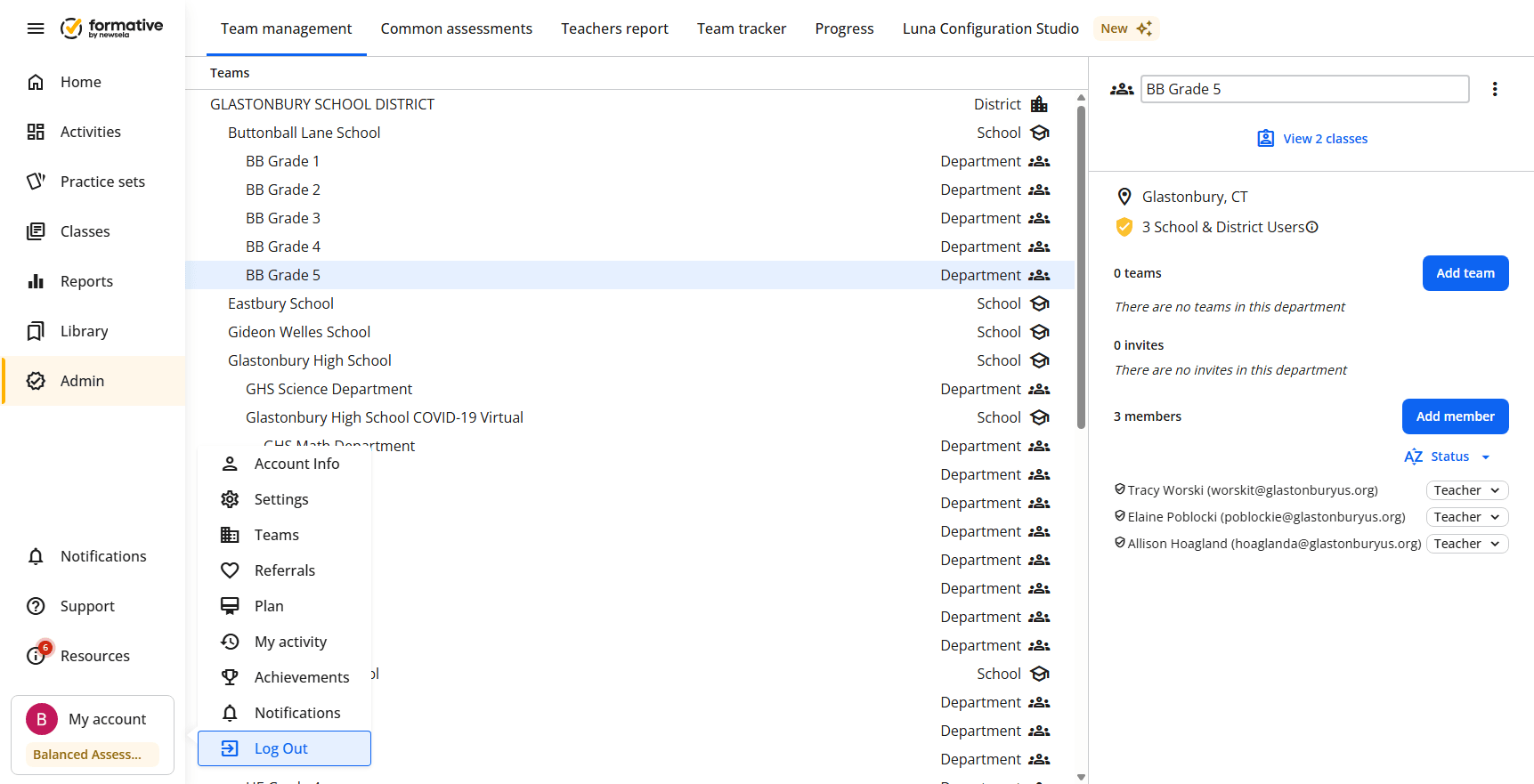This screenshot has height=784, width=1534.
Task: Open the Team tracker tab
Action: (742, 28)
